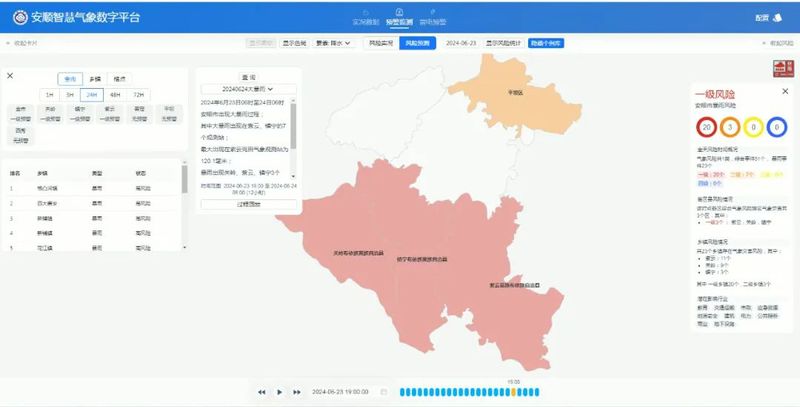Toggle the 显示风险统计 statistics button
800x407 pixels.
point(503,43)
